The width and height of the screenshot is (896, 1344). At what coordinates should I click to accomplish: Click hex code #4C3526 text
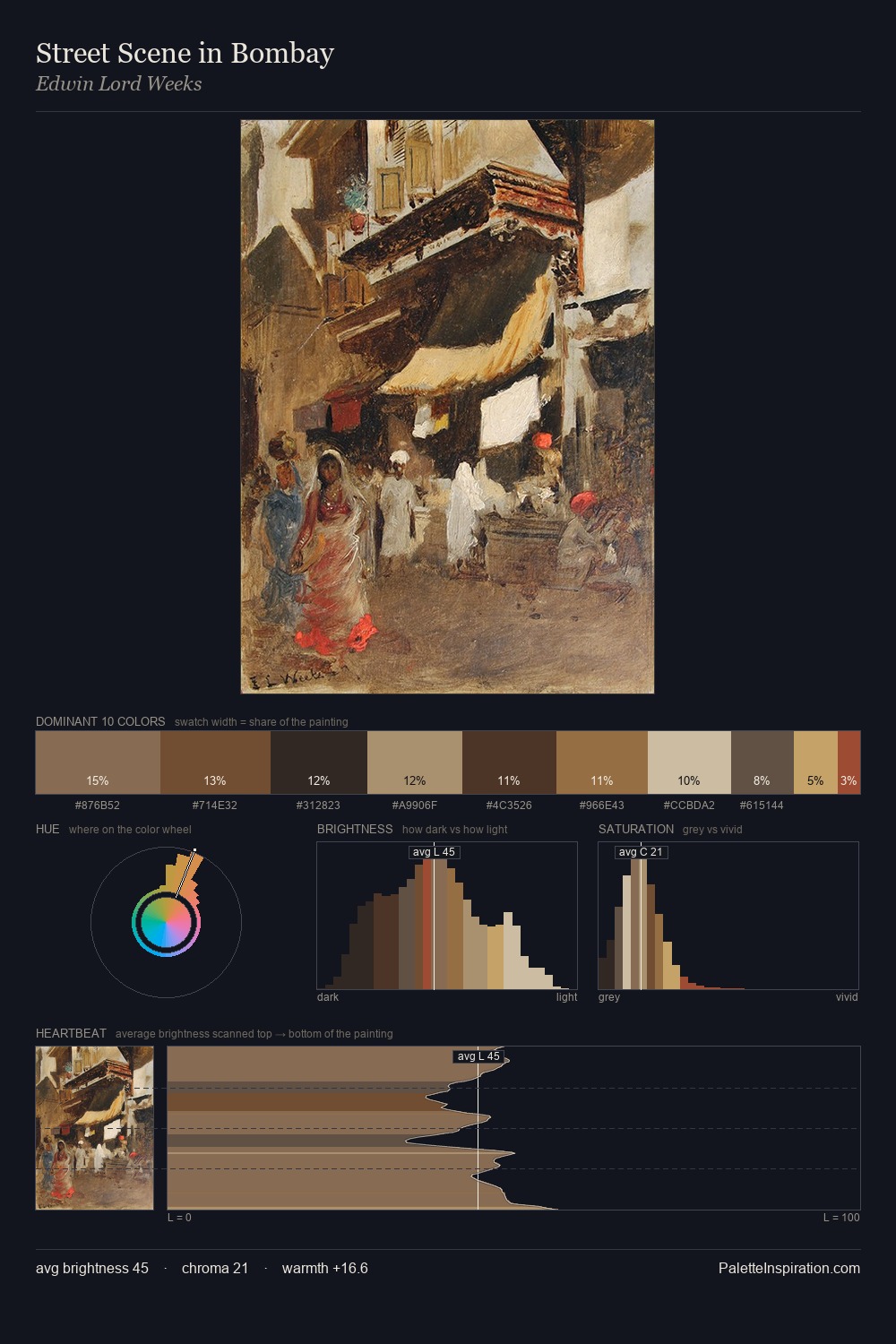509,805
